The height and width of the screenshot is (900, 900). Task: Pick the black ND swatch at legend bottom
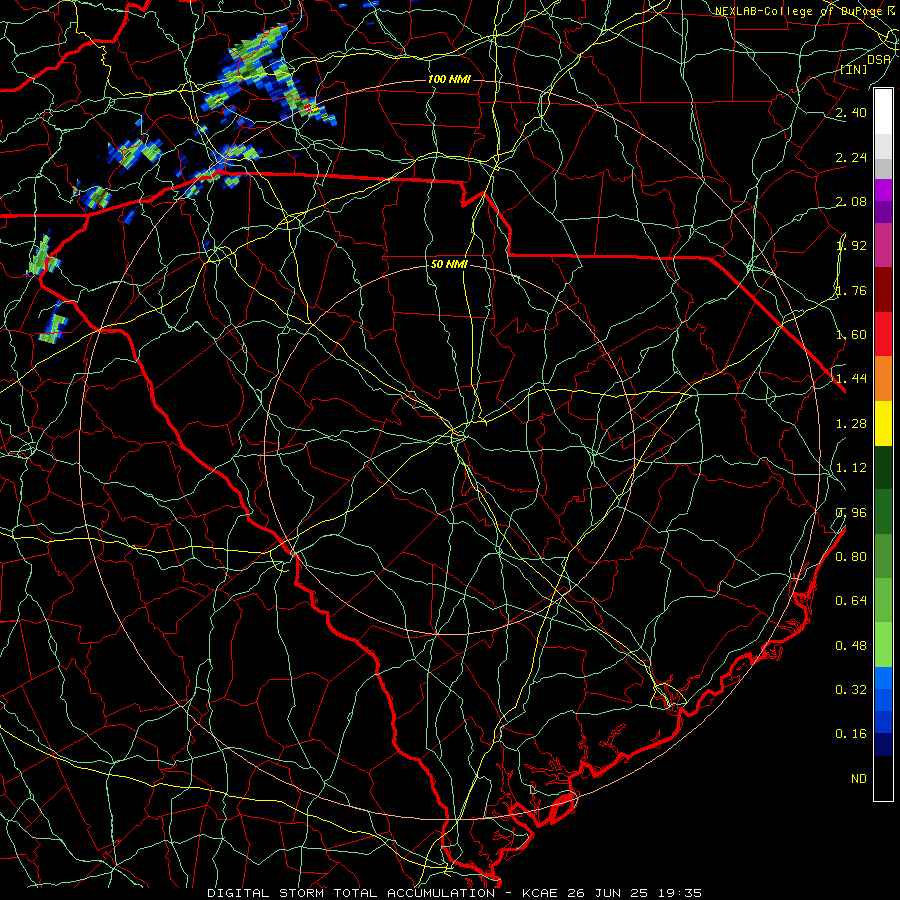click(883, 778)
